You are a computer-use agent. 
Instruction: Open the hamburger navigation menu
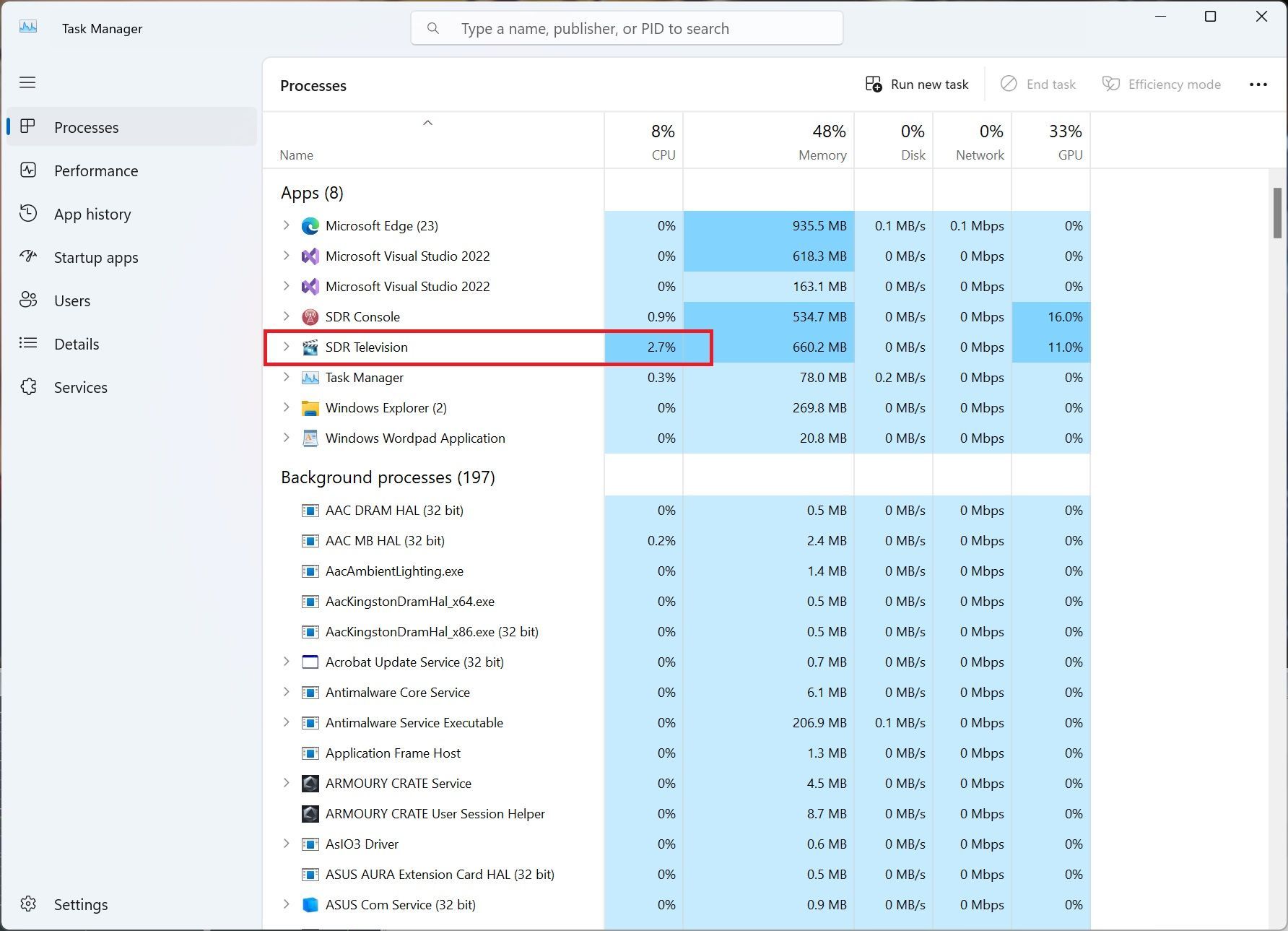tap(27, 82)
